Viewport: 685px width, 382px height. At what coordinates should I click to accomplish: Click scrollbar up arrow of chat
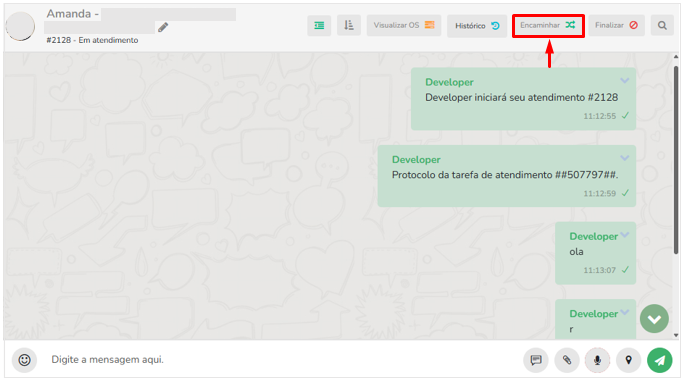coord(676,57)
